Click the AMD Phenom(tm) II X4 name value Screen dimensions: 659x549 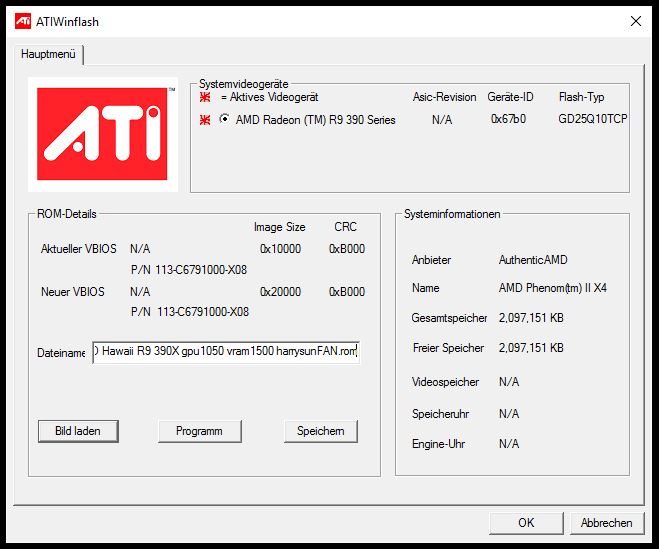[553, 288]
